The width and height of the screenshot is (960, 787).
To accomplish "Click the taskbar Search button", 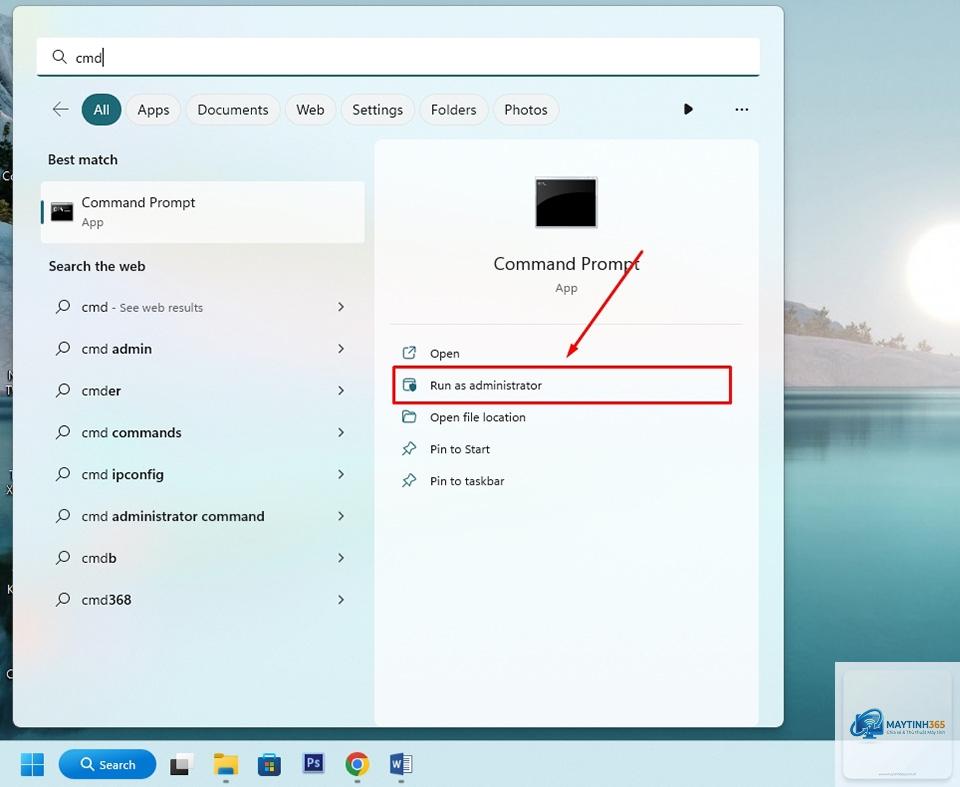I will click(x=107, y=764).
